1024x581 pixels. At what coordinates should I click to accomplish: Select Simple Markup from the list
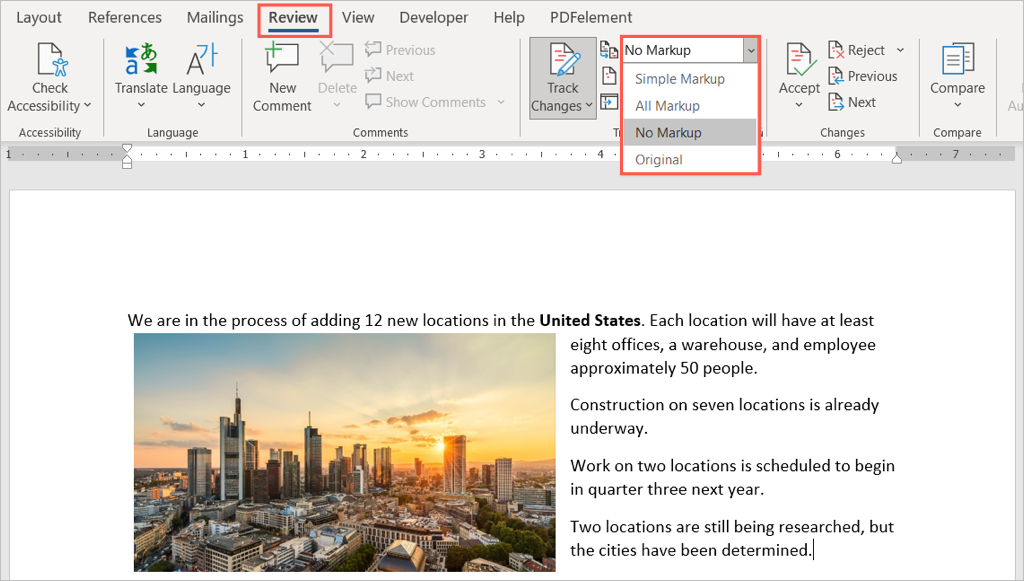(680, 79)
